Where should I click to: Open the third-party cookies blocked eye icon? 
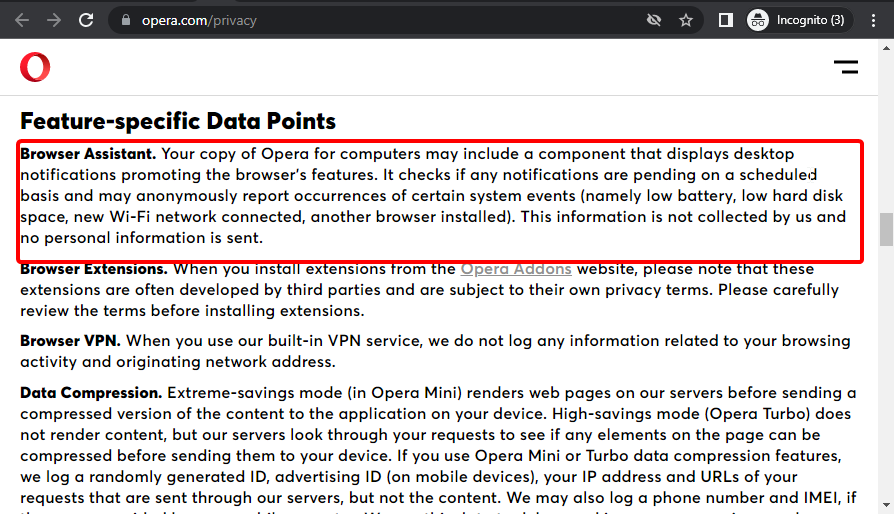[x=654, y=21]
